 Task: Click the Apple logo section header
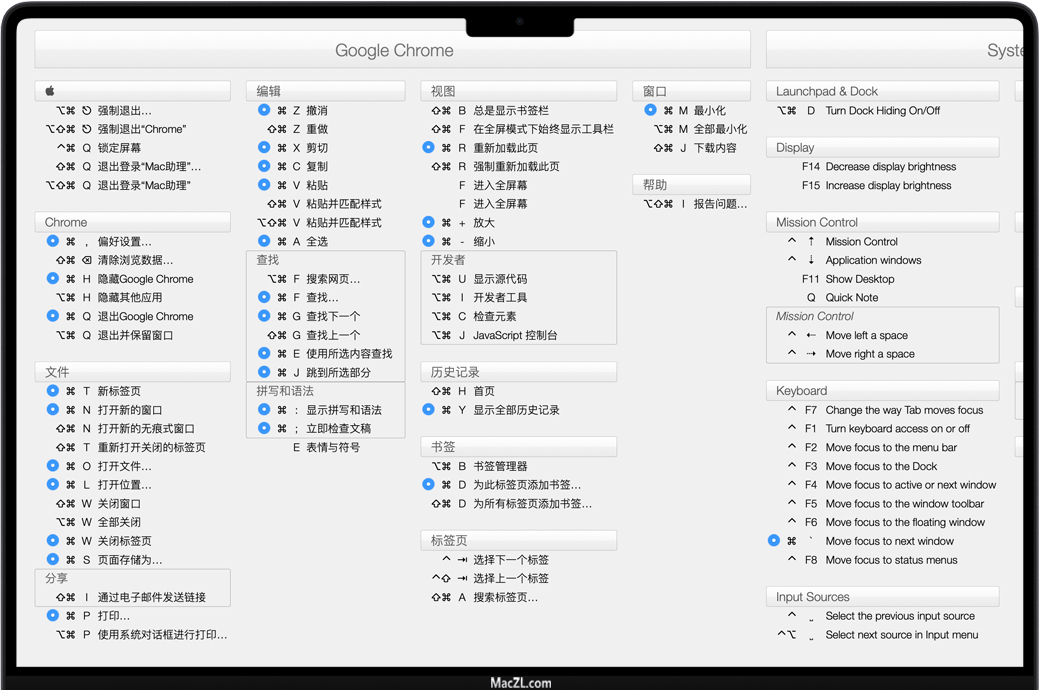tap(132, 90)
